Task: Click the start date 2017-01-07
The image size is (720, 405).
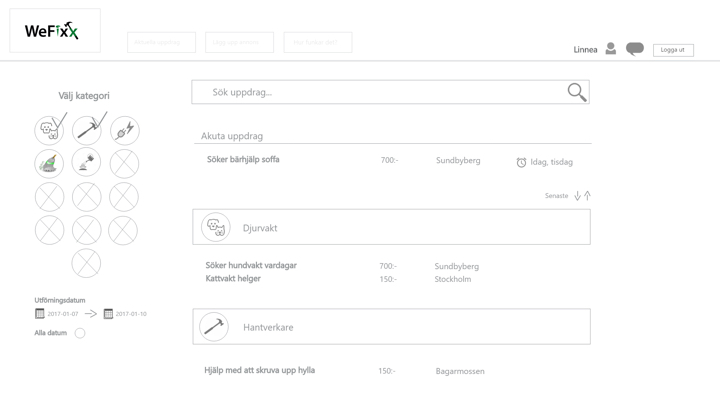Action: tap(63, 314)
